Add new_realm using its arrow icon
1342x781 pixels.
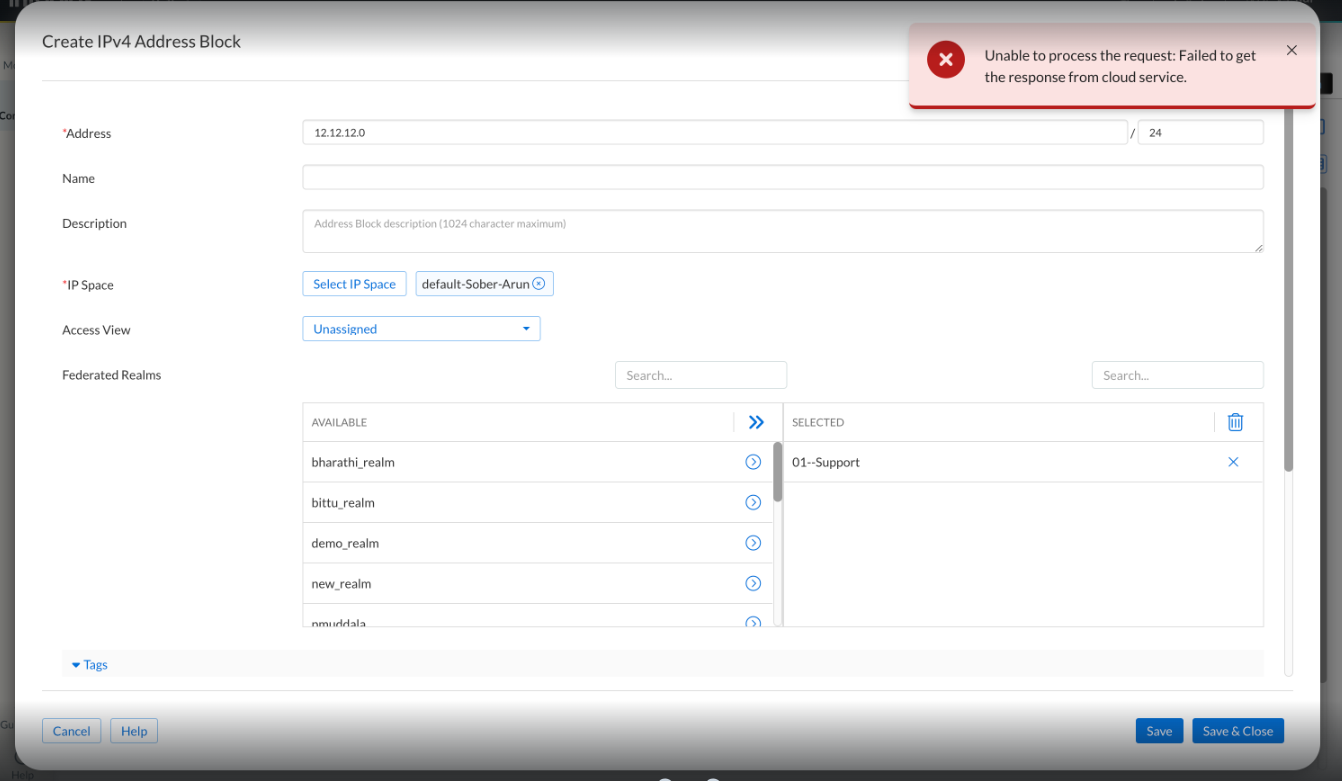(753, 584)
